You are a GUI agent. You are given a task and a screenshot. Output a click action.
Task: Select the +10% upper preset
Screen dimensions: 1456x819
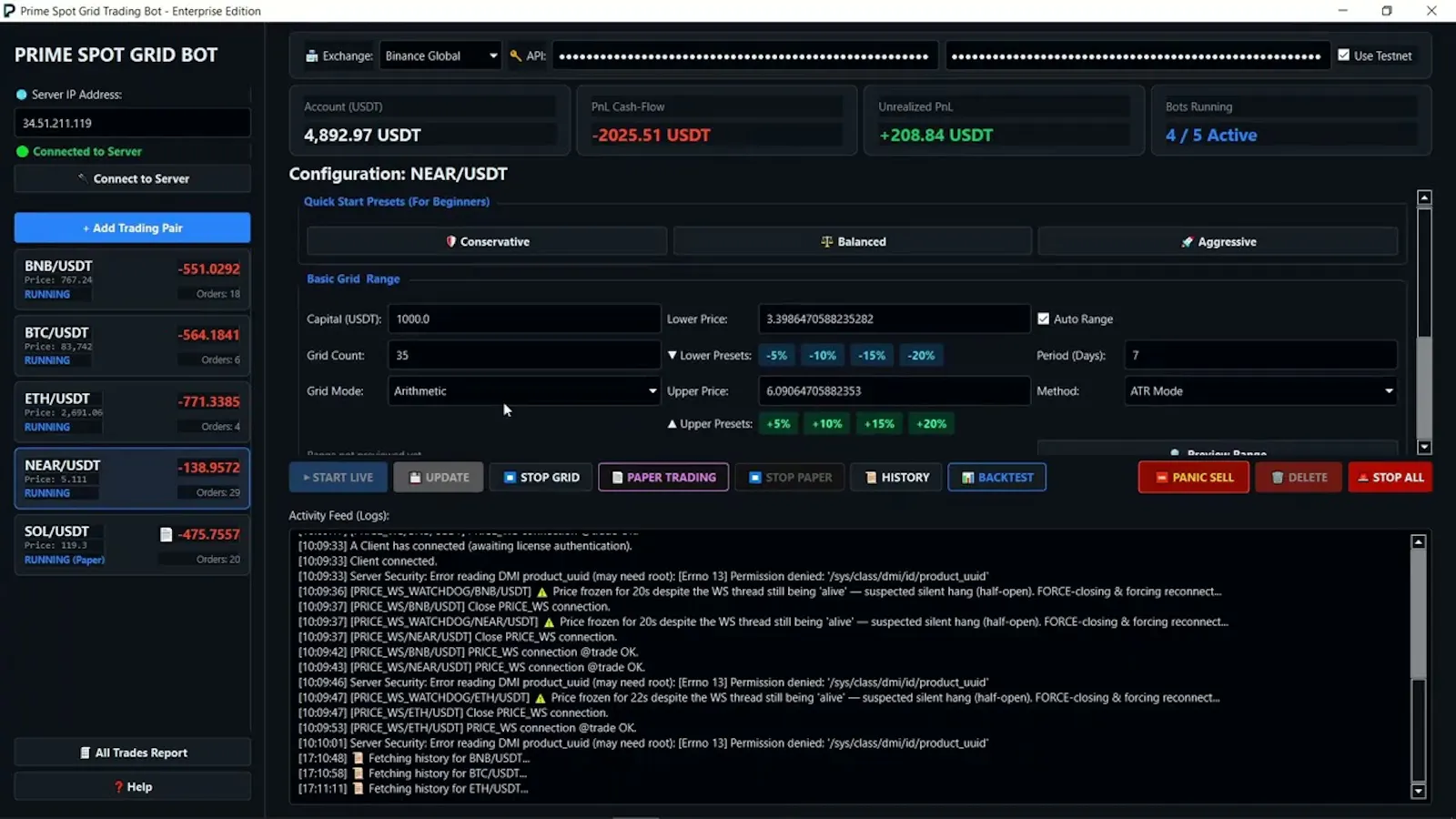coord(826,424)
